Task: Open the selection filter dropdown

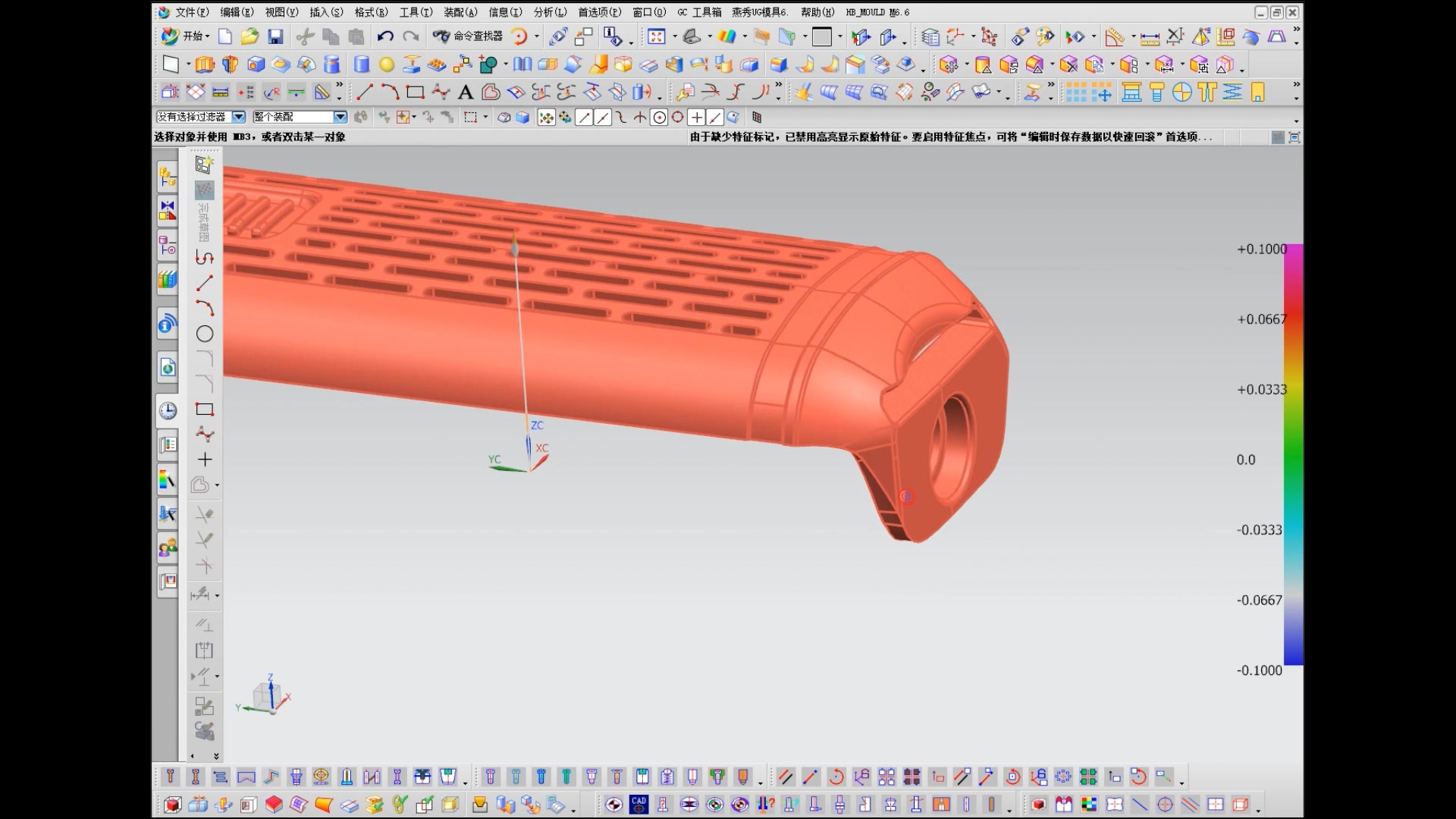Action: pos(239,117)
